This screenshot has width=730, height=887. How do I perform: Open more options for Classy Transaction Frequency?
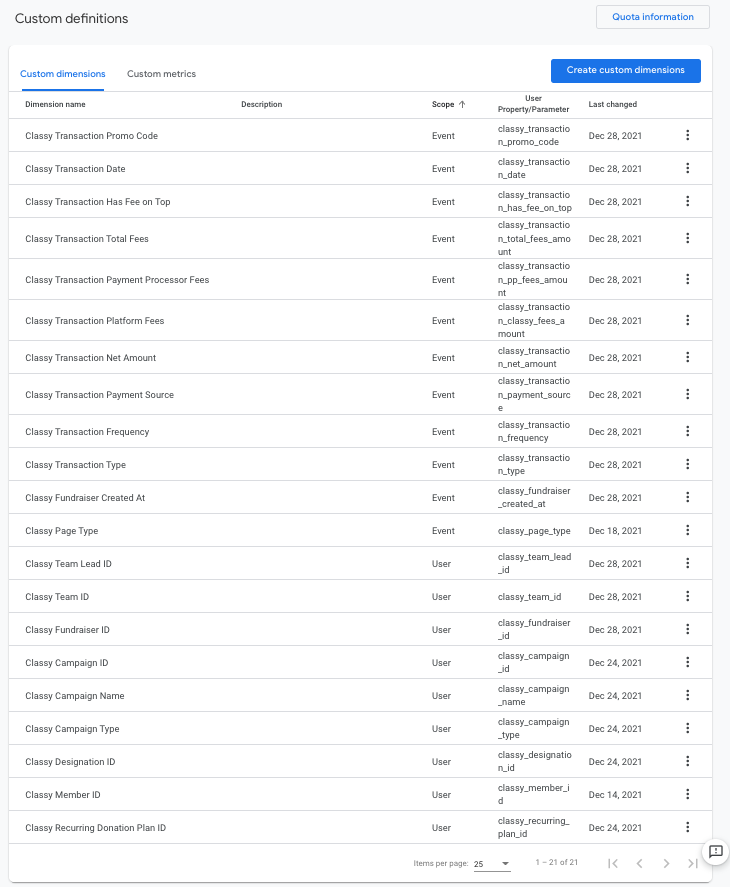pos(688,431)
